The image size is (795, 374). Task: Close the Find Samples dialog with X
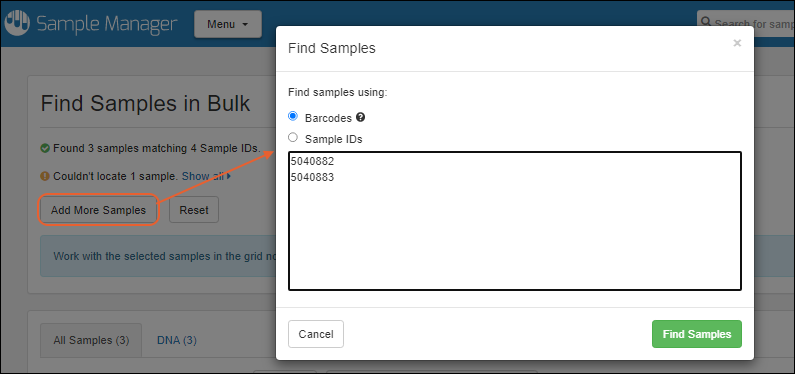[737, 43]
